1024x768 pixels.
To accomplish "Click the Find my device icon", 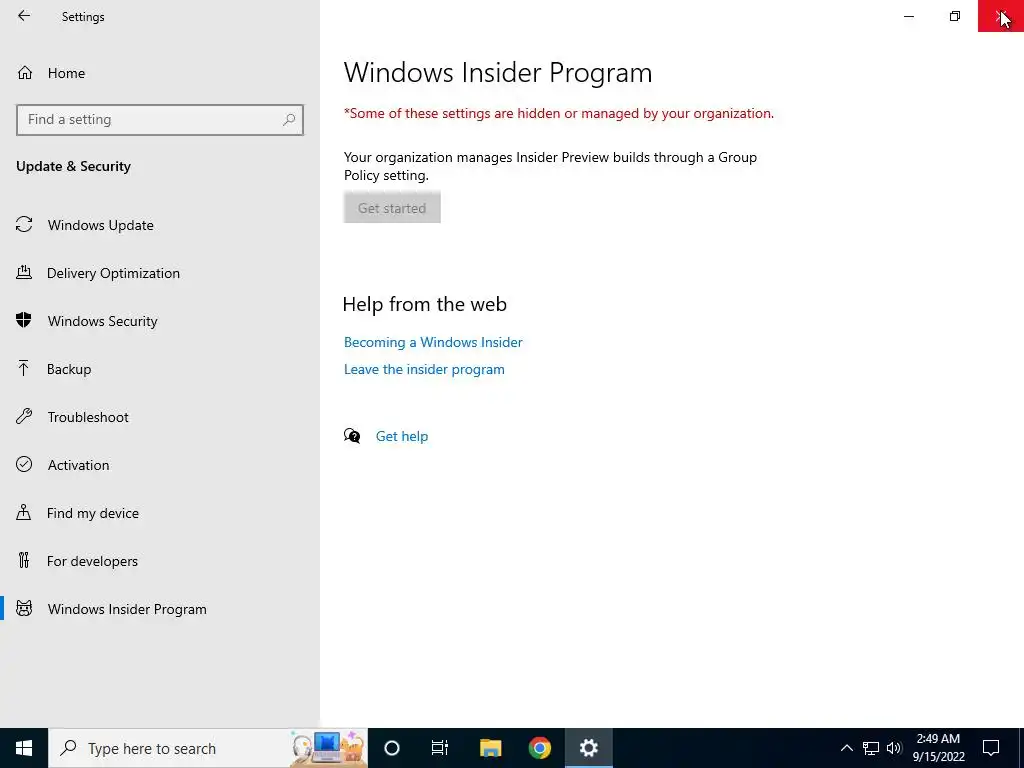I will coord(24,513).
